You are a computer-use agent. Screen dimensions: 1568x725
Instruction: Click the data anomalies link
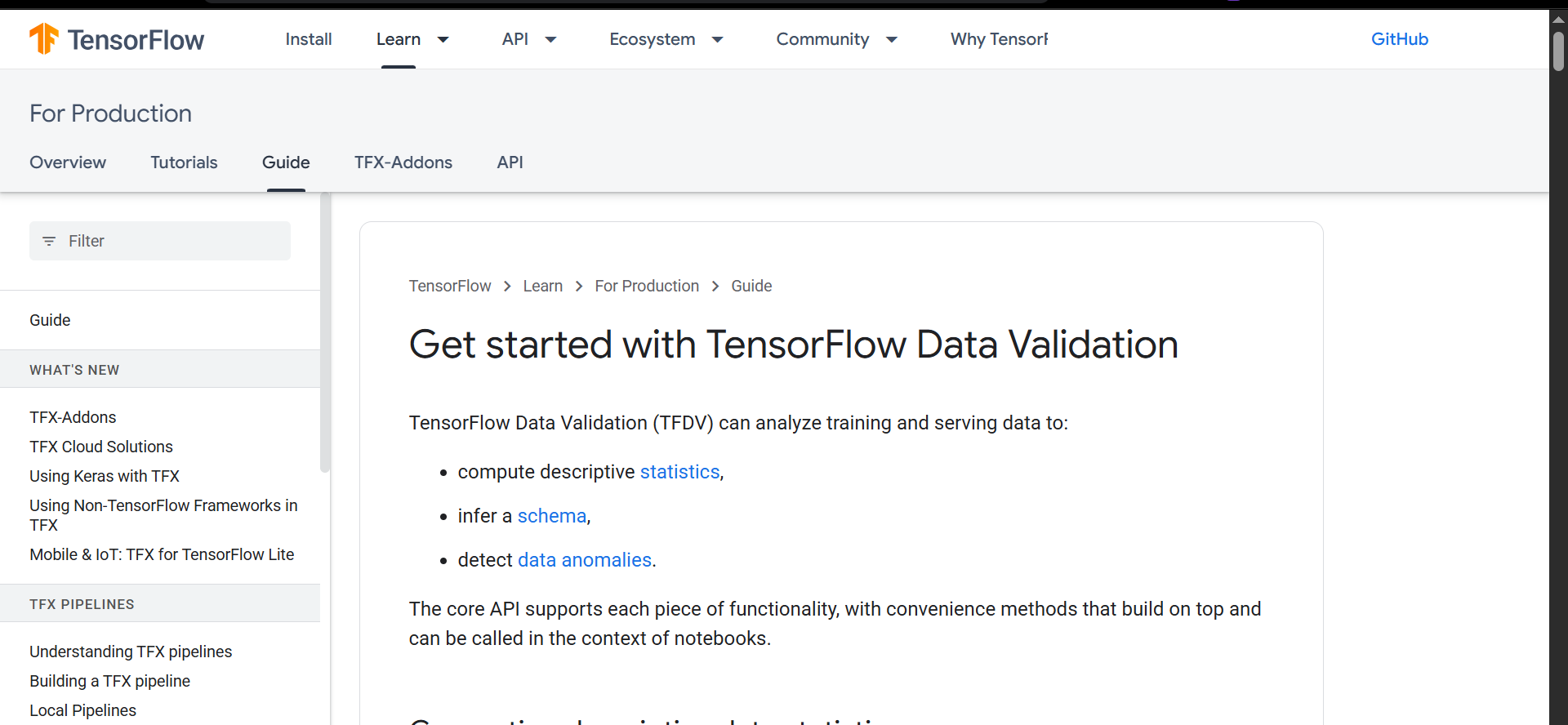tap(585, 560)
